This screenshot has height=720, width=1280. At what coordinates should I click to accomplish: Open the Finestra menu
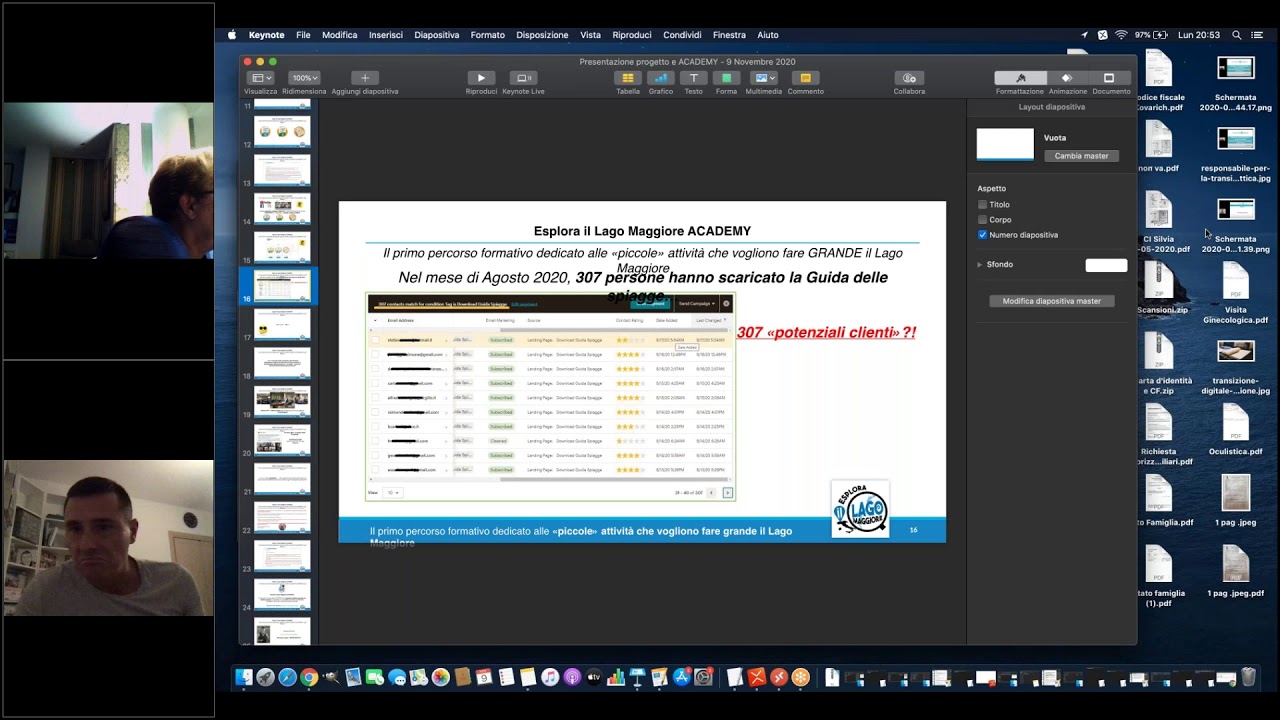pyautogui.click(x=729, y=35)
